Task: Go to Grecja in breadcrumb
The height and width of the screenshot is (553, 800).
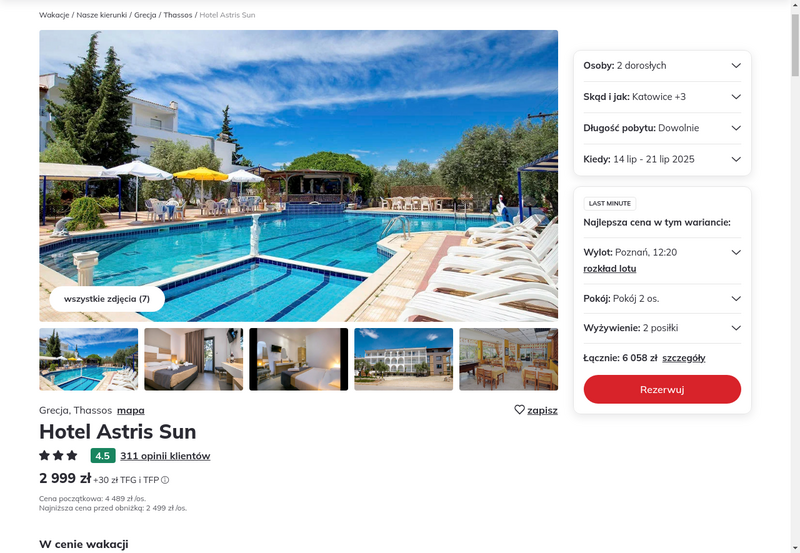Action: pyautogui.click(x=145, y=15)
